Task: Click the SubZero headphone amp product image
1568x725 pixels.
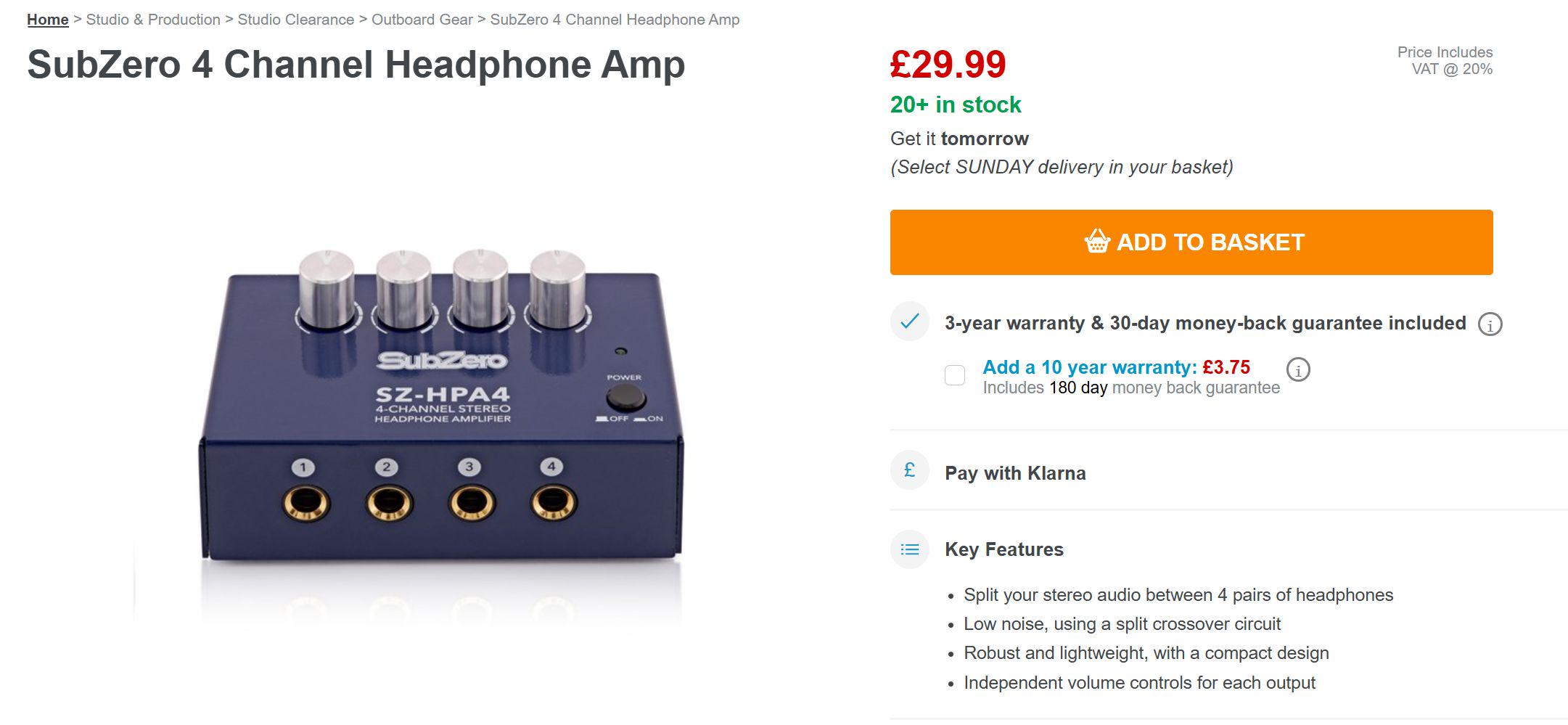Action: point(441,414)
